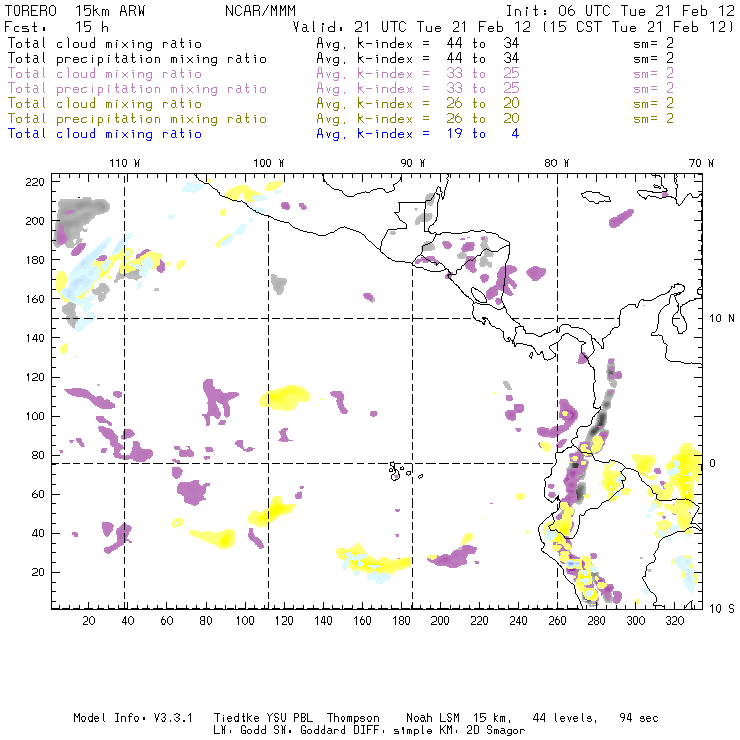Screen dimensions: 740x740
Task: Select the '(15 CST Tue 21 Feb 12)' local time text
Action: [638, 27]
